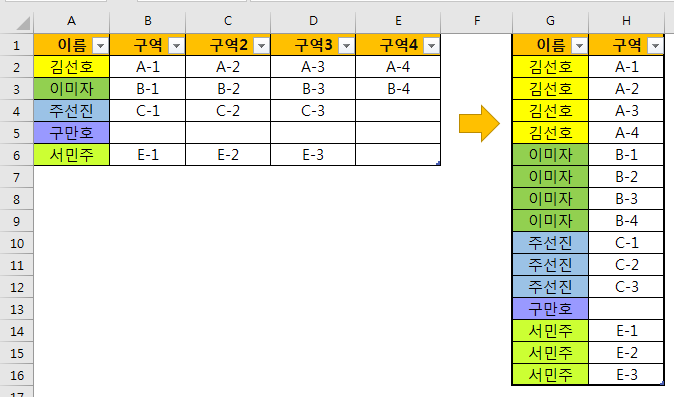Select row 13 header
Screen dimensions: 674x397
click(x=17, y=309)
